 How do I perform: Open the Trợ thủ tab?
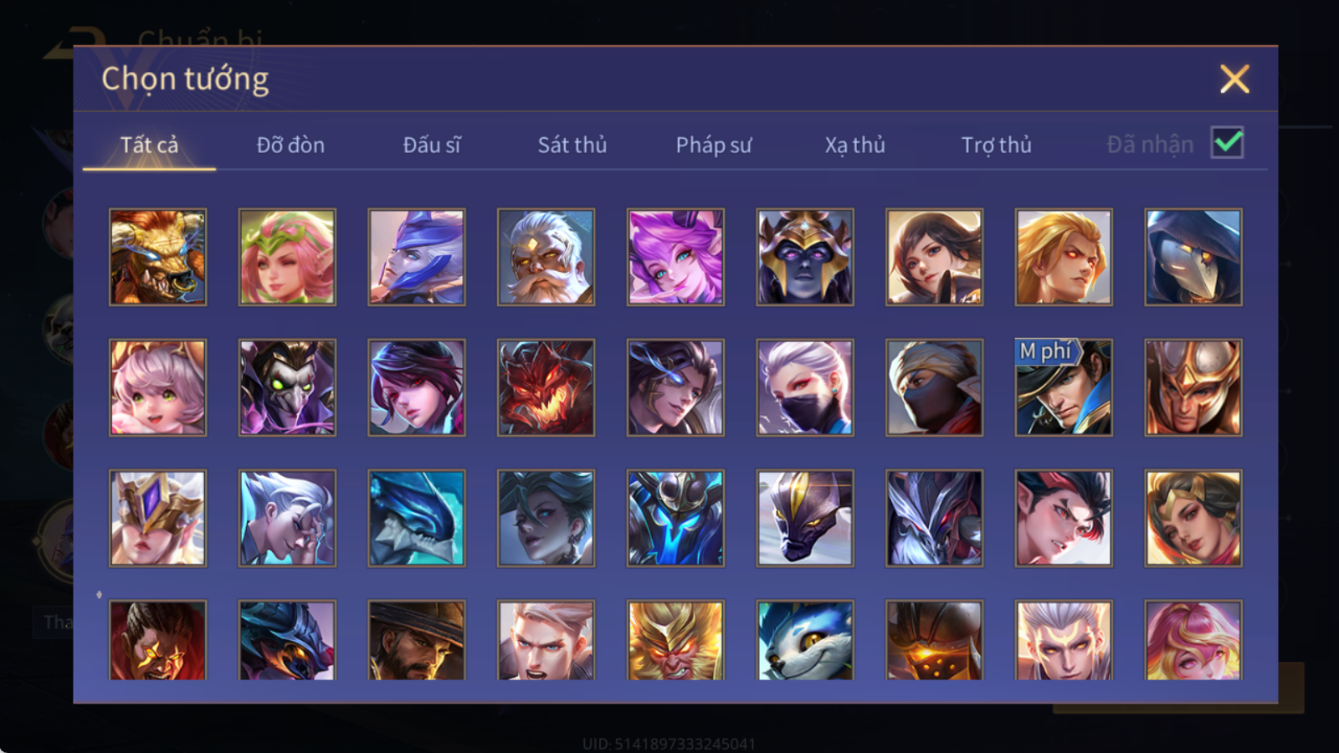click(996, 145)
